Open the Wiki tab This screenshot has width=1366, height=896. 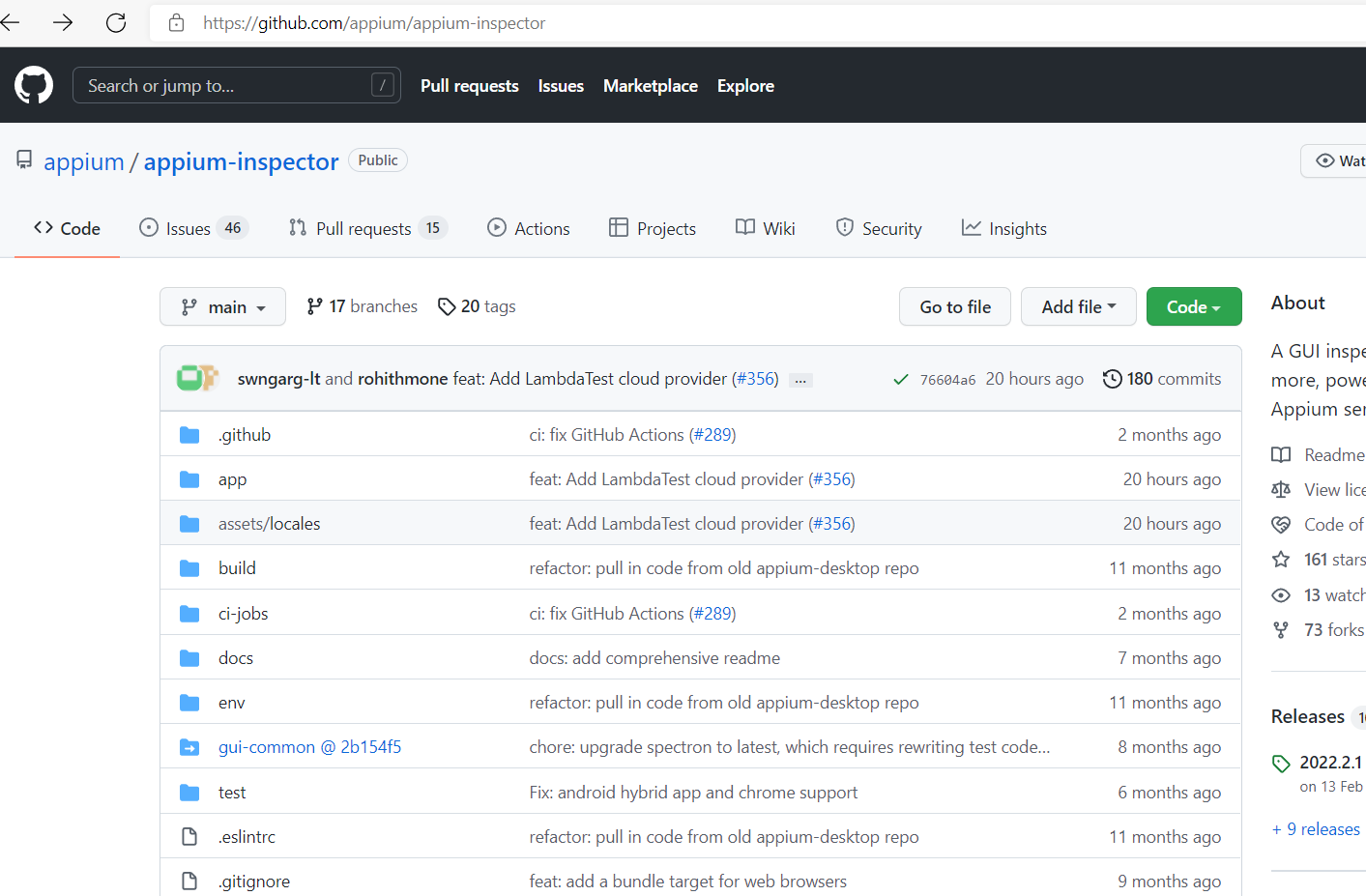point(766,228)
